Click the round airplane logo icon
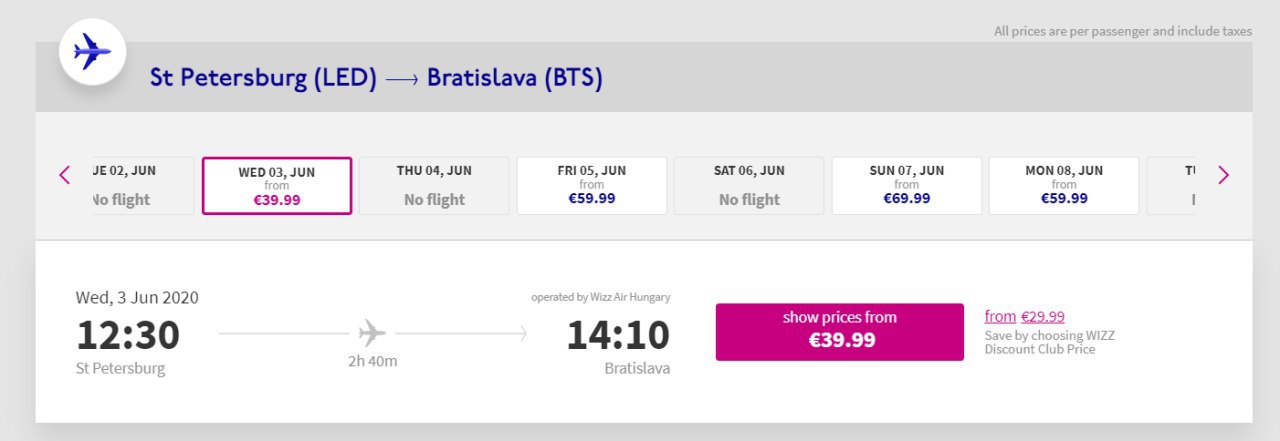 tap(92, 52)
